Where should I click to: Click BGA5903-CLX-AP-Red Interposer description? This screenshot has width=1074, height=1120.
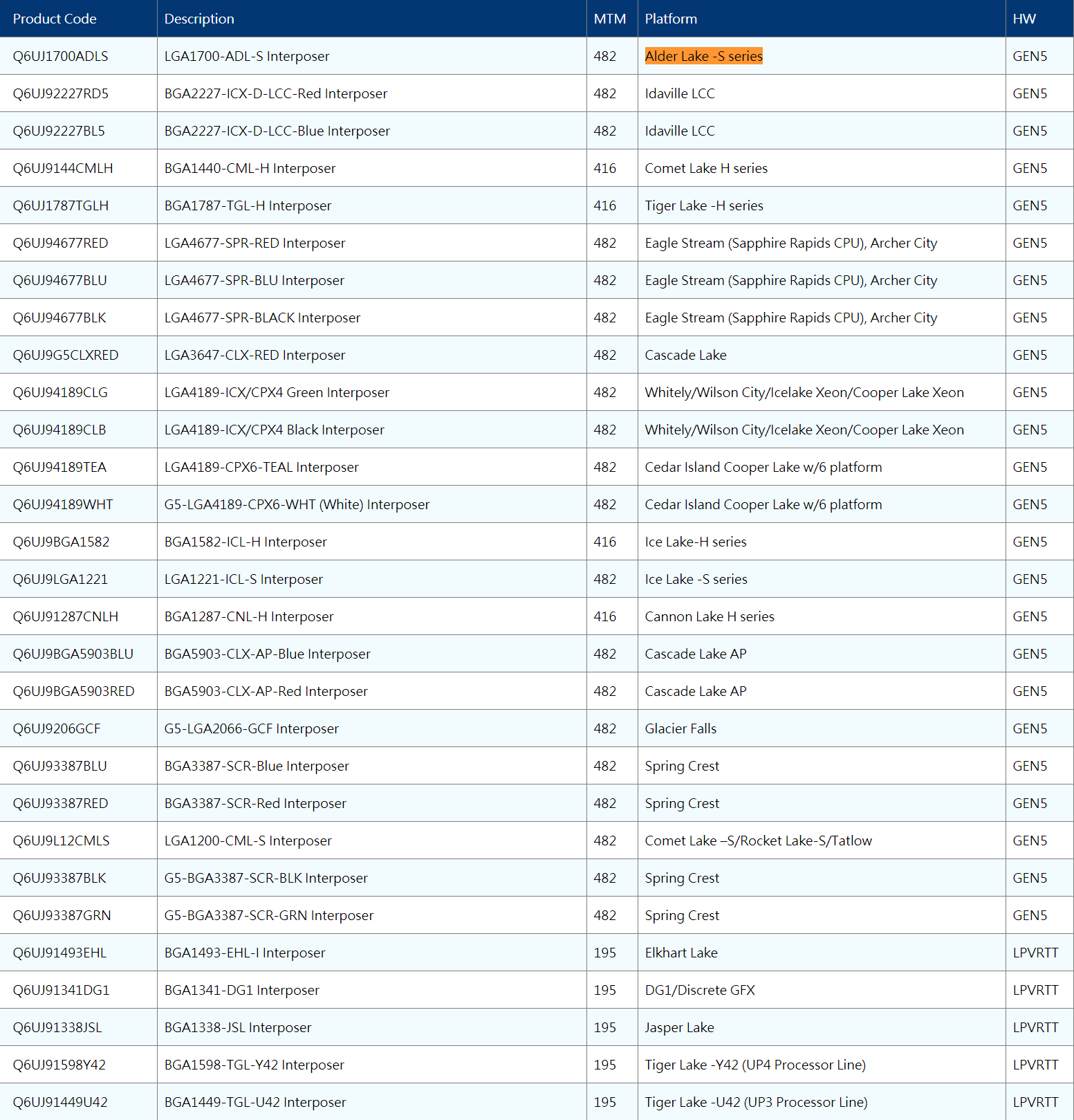pyautogui.click(x=266, y=691)
